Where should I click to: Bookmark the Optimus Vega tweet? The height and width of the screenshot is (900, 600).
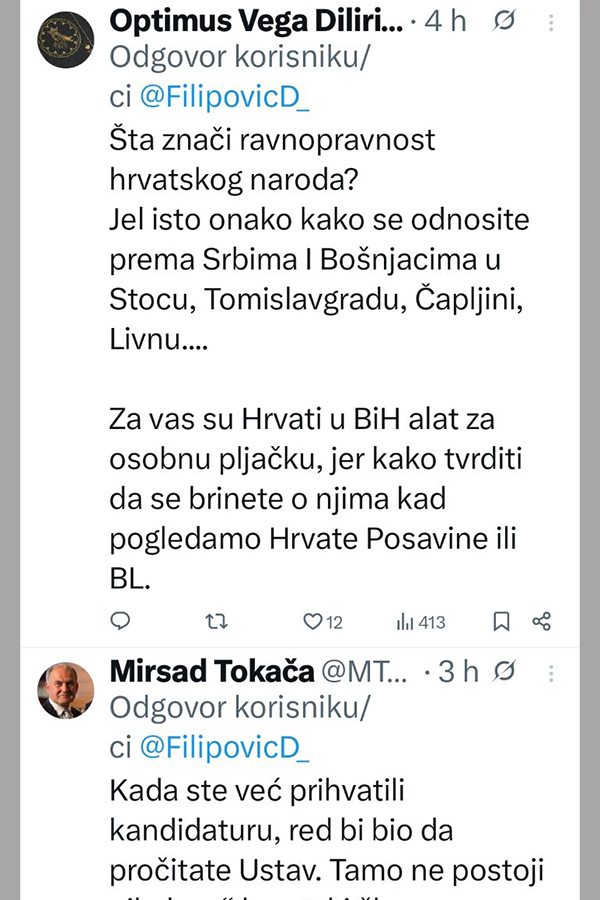coord(502,621)
